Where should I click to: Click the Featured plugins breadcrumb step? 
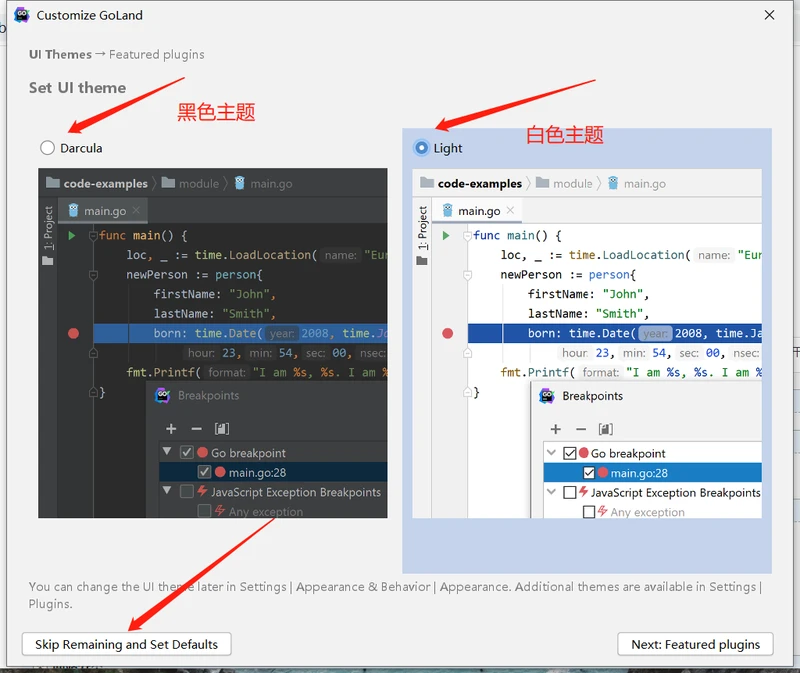[156, 54]
